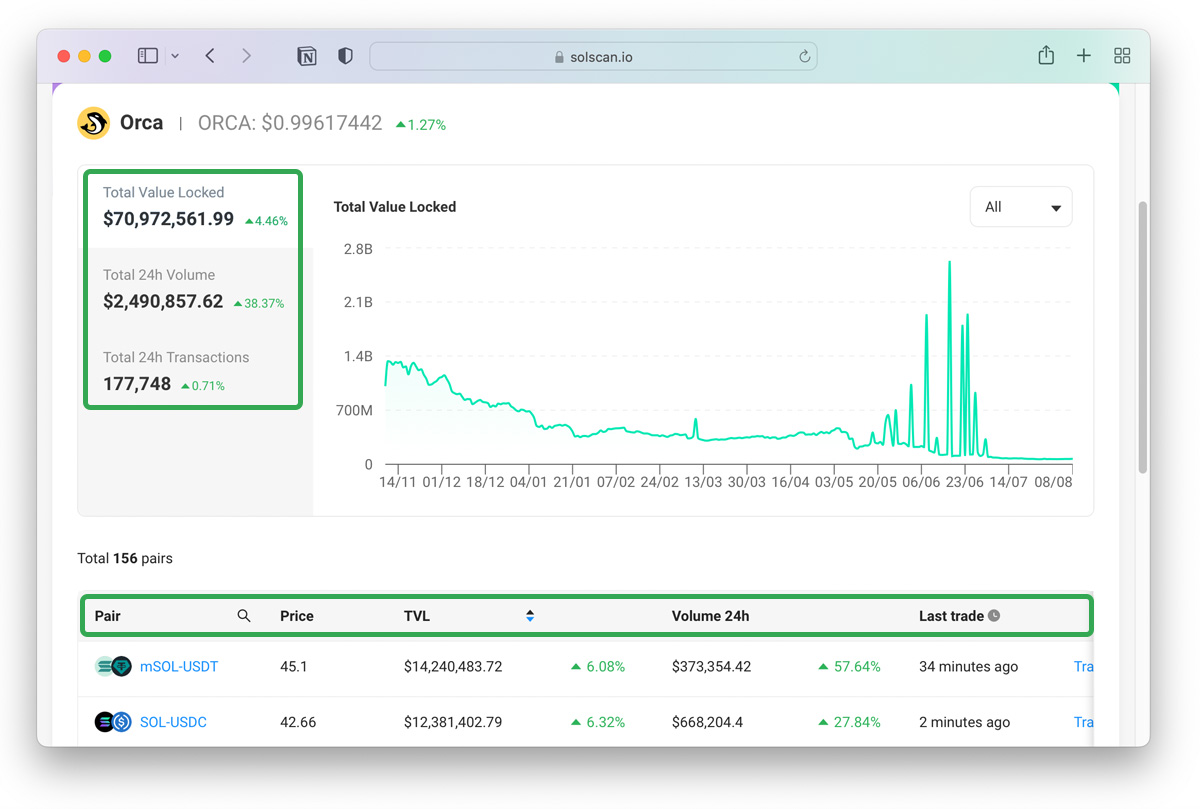Search pairs using the magnifier icon
Viewport: 1200px width, 809px height.
244,616
